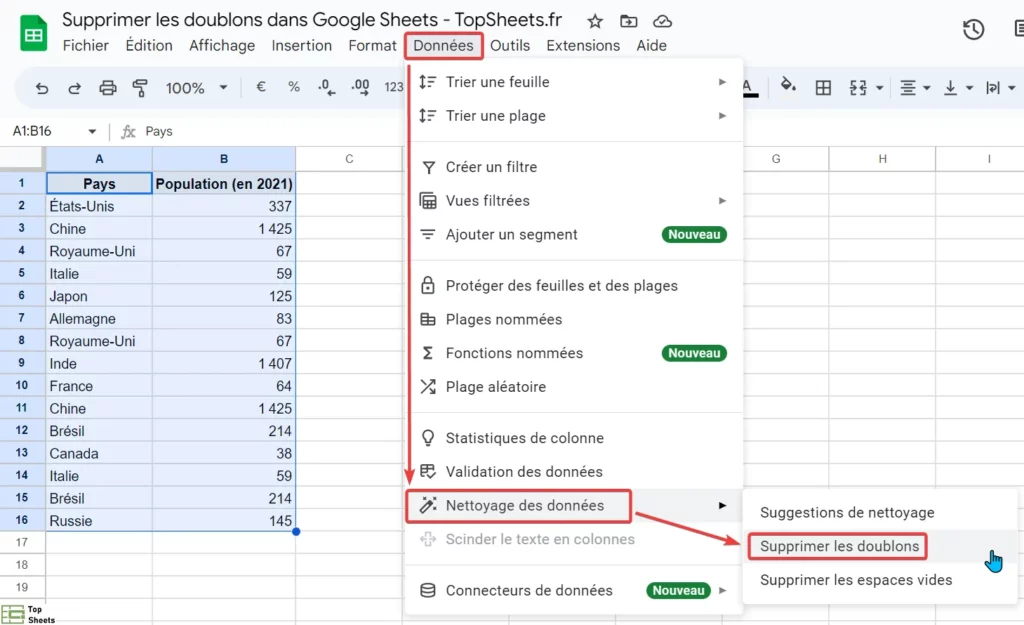Expand Nettoyage des données submenu
1024x625 pixels.
pyautogui.click(x=573, y=505)
